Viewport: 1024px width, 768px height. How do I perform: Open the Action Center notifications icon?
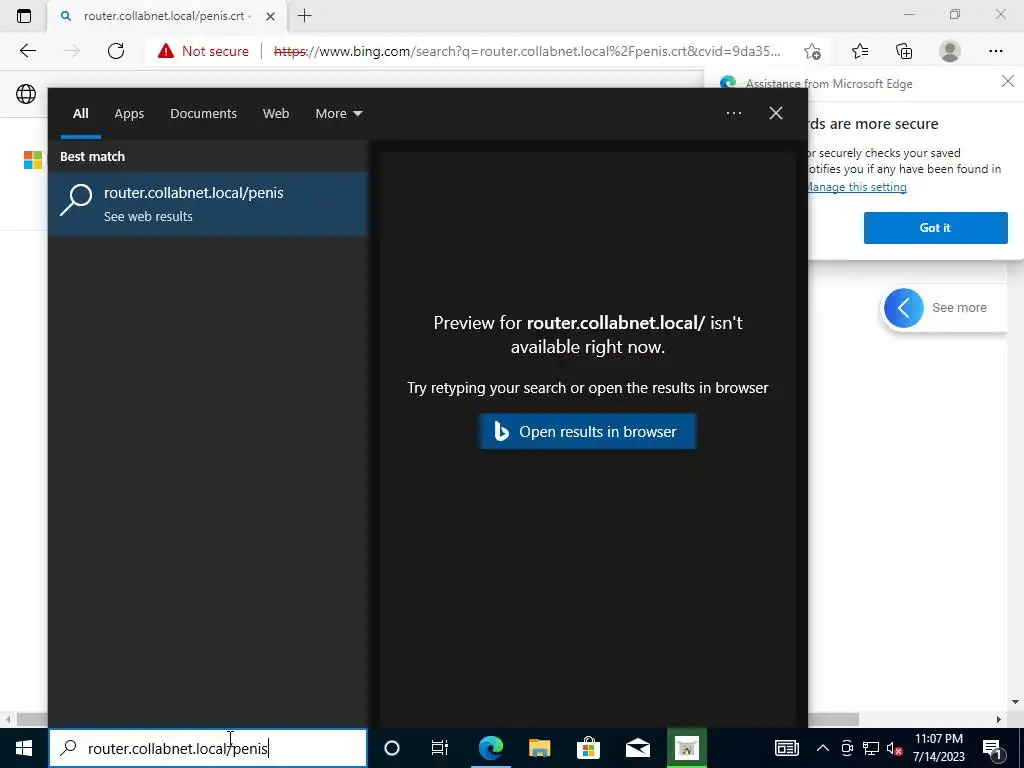click(993, 748)
